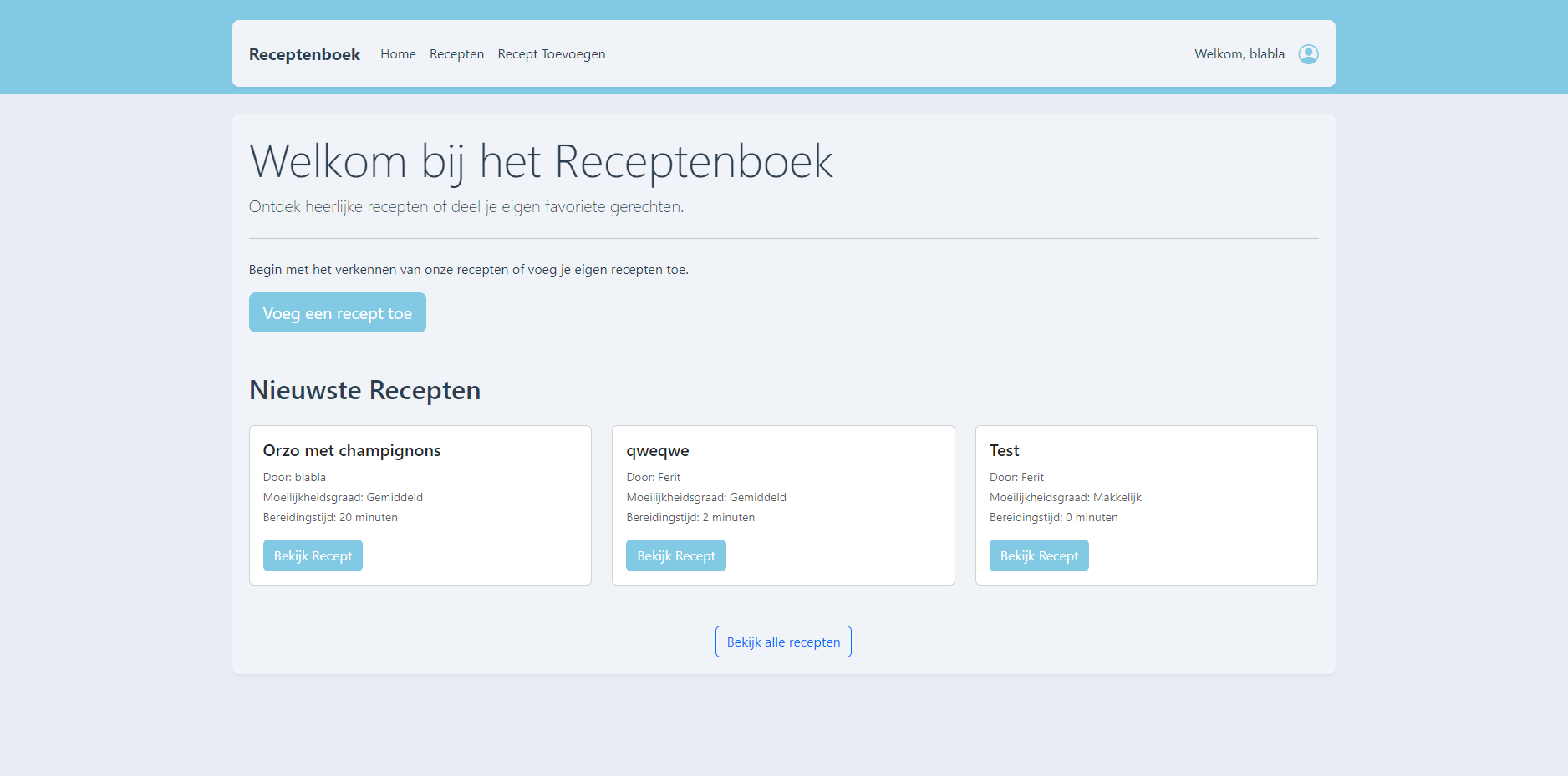The image size is (1568, 776).
Task: Click the 'Ontdek heerlijke recepten' subtitle
Action: click(466, 206)
